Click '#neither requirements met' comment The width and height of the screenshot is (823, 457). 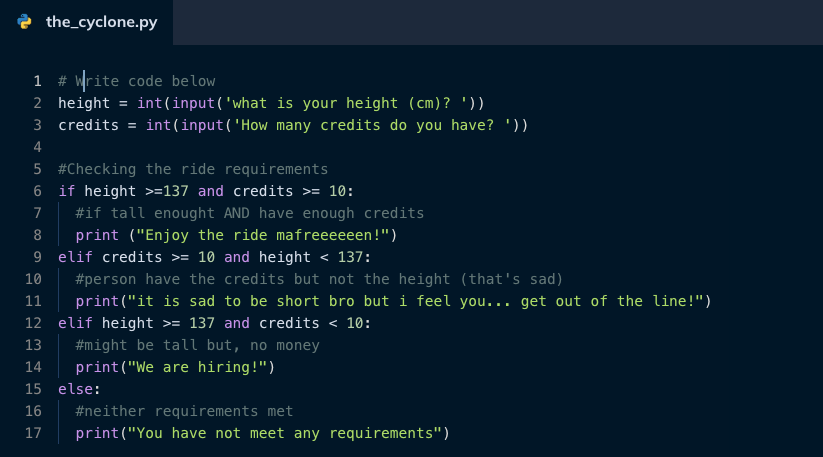(184, 411)
